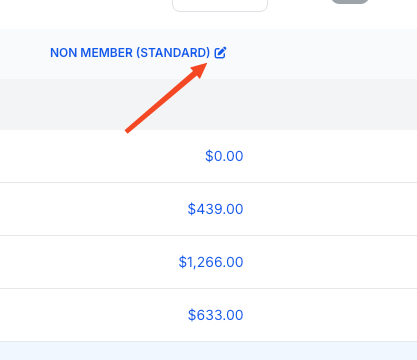
Task: Click header area right of the edit icon
Action: click(322, 53)
